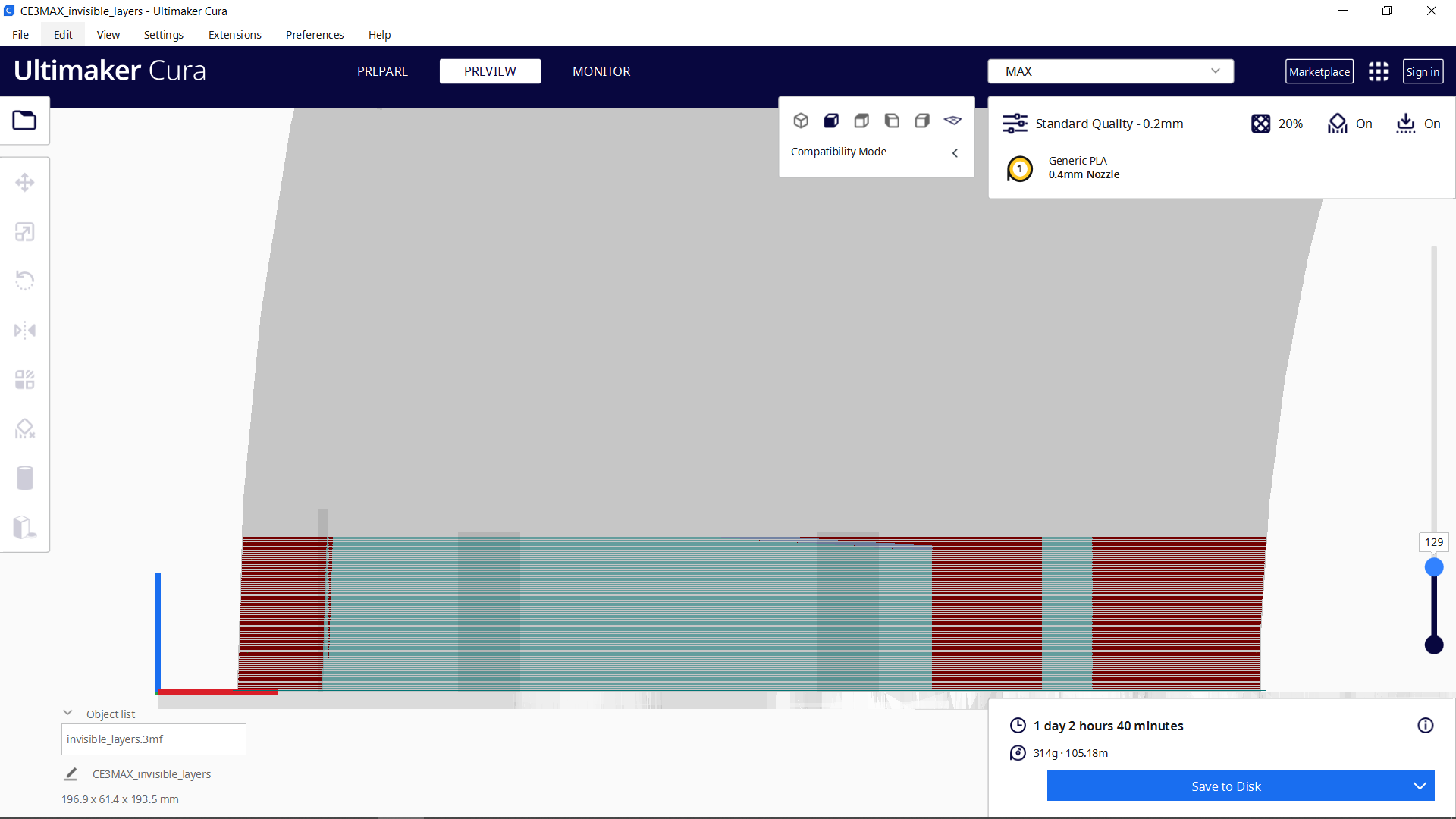
Task: Click the print settings sliders icon
Action: pos(1015,124)
